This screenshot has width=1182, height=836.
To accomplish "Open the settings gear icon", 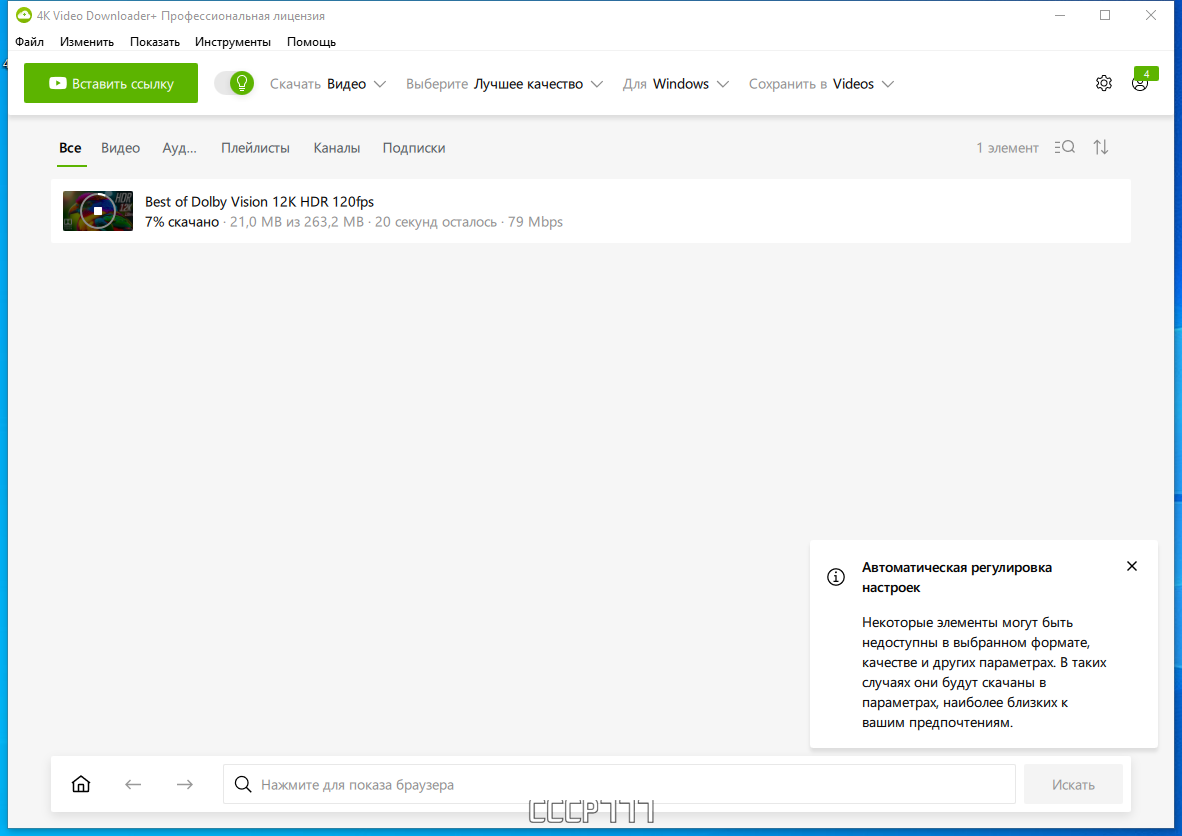I will 1104,83.
